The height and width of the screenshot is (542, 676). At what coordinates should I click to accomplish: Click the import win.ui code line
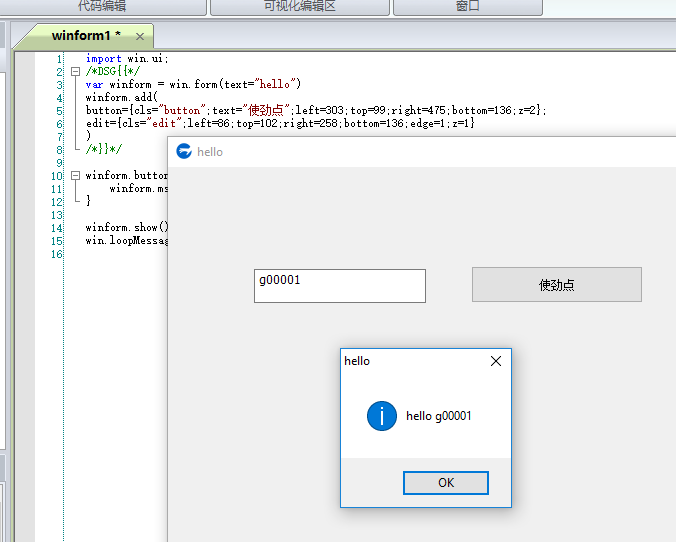(x=127, y=59)
